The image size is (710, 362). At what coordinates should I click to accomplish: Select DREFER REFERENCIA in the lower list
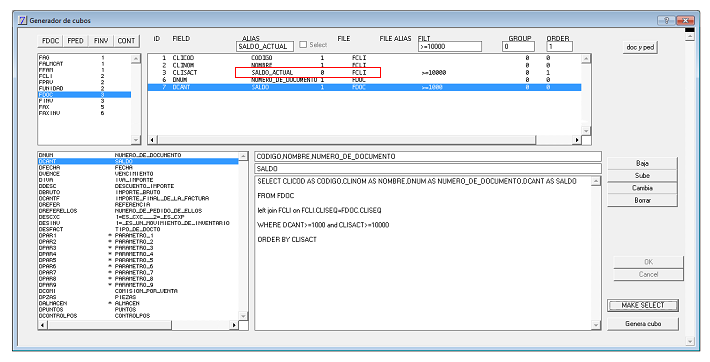pos(138,204)
